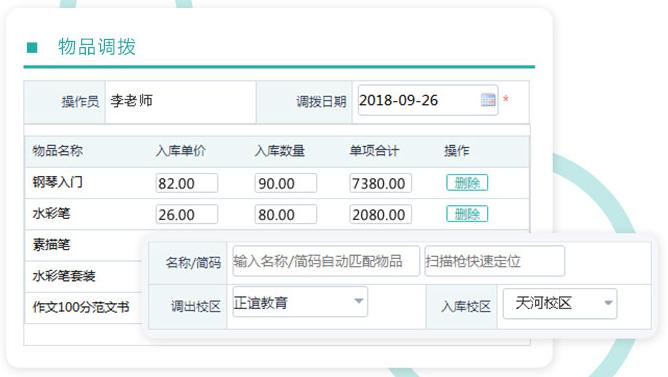Viewport: 668px width, 377px height.
Task: Click the 单项合计 column header
Action: point(374,151)
